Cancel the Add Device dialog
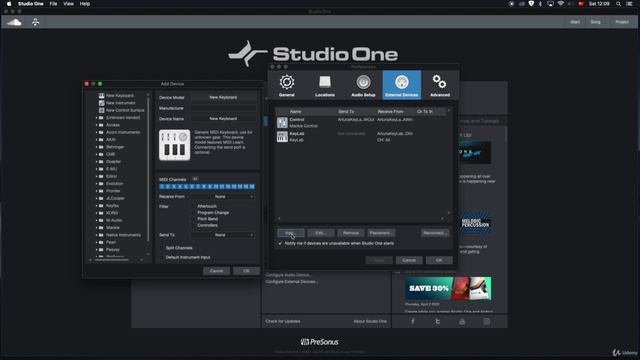This screenshot has height=360, width=640. tap(216, 271)
